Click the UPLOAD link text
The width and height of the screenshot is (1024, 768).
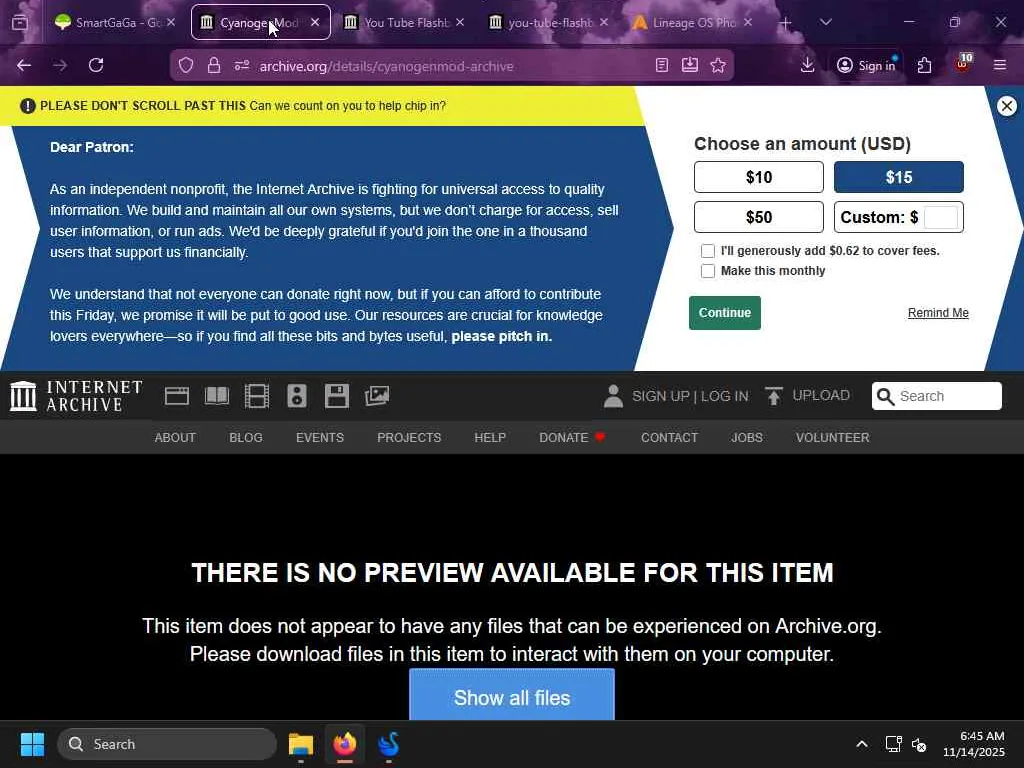pos(821,396)
